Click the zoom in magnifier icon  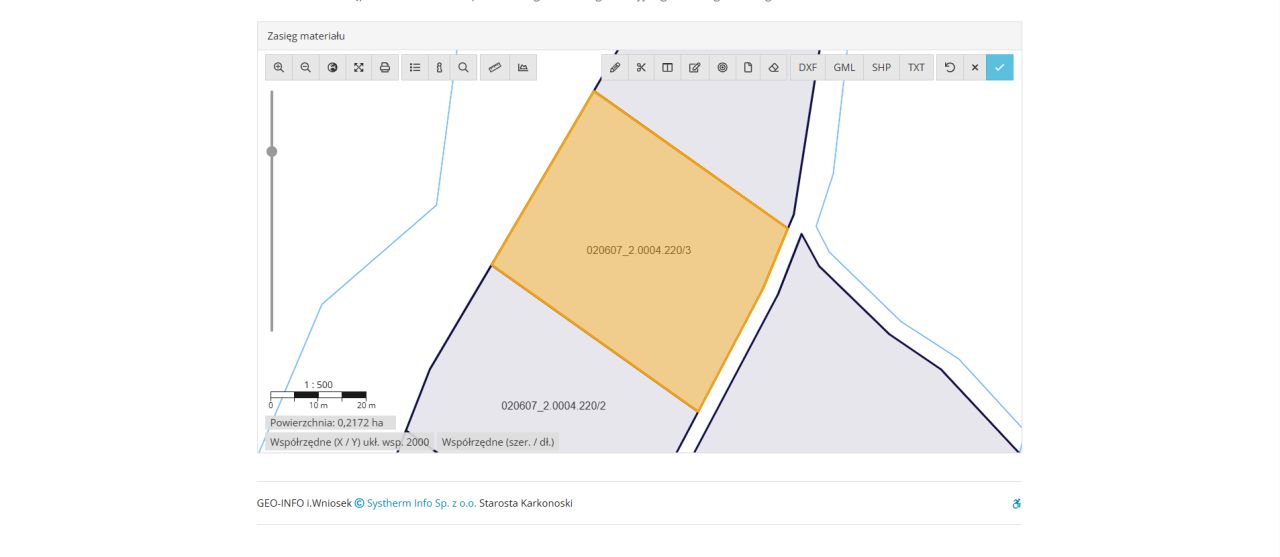pyautogui.click(x=279, y=67)
